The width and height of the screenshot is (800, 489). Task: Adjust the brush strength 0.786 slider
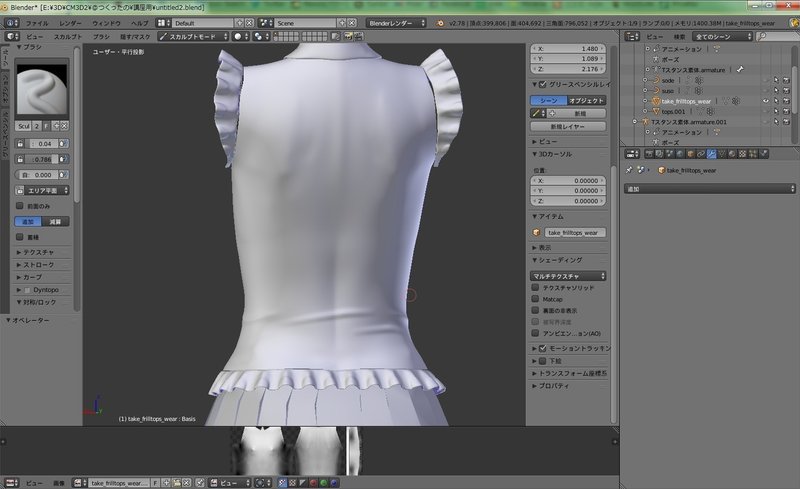pyautogui.click(x=41, y=159)
